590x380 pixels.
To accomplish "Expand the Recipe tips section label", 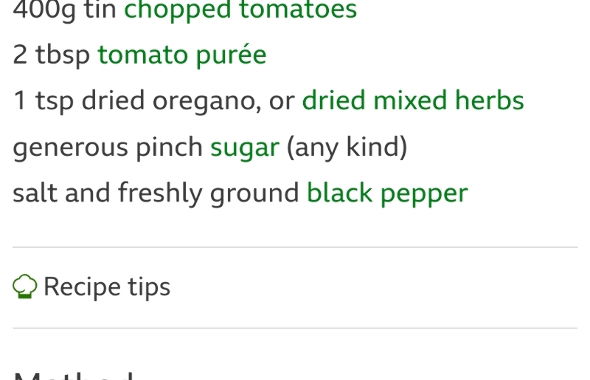I will 107,287.
